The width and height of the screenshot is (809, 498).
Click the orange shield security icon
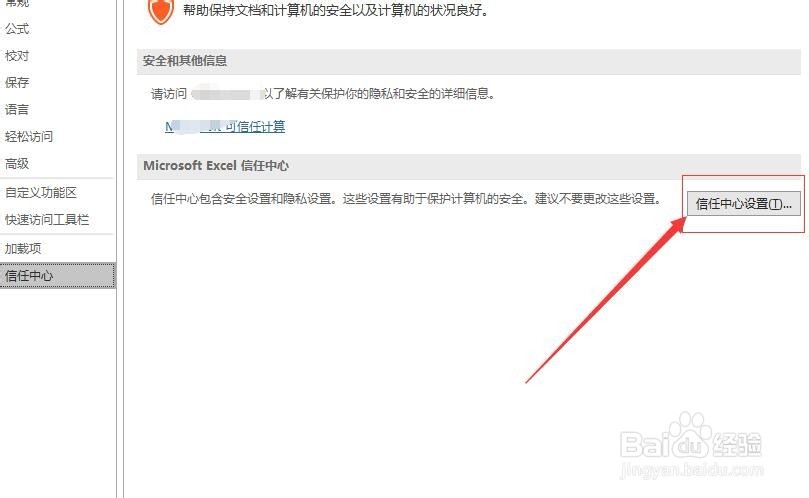[160, 11]
